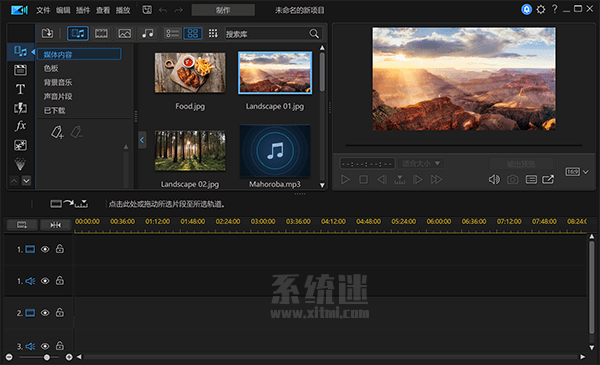Open the fx Effect room
This screenshot has width=600, height=365.
pyautogui.click(x=20, y=126)
